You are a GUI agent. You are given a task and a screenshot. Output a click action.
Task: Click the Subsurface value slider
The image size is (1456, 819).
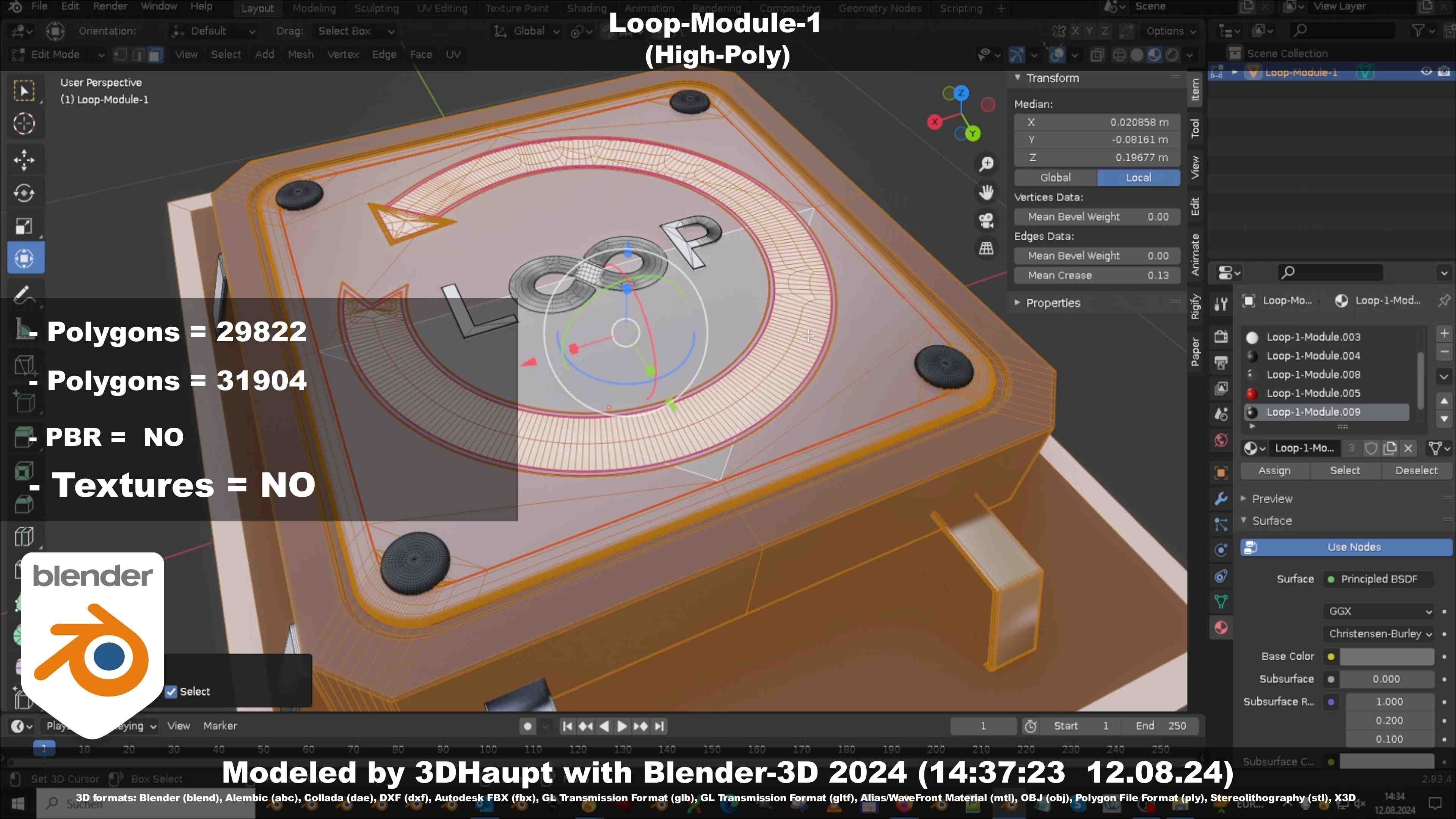click(1387, 679)
